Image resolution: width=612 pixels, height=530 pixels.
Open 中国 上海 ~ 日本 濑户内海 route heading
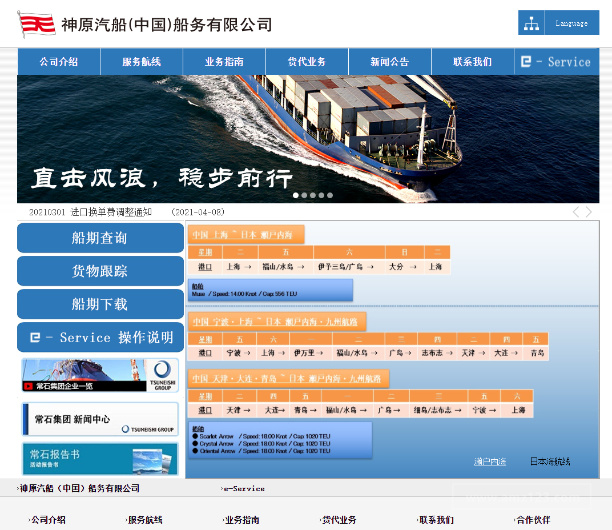pyautogui.click(x=246, y=235)
